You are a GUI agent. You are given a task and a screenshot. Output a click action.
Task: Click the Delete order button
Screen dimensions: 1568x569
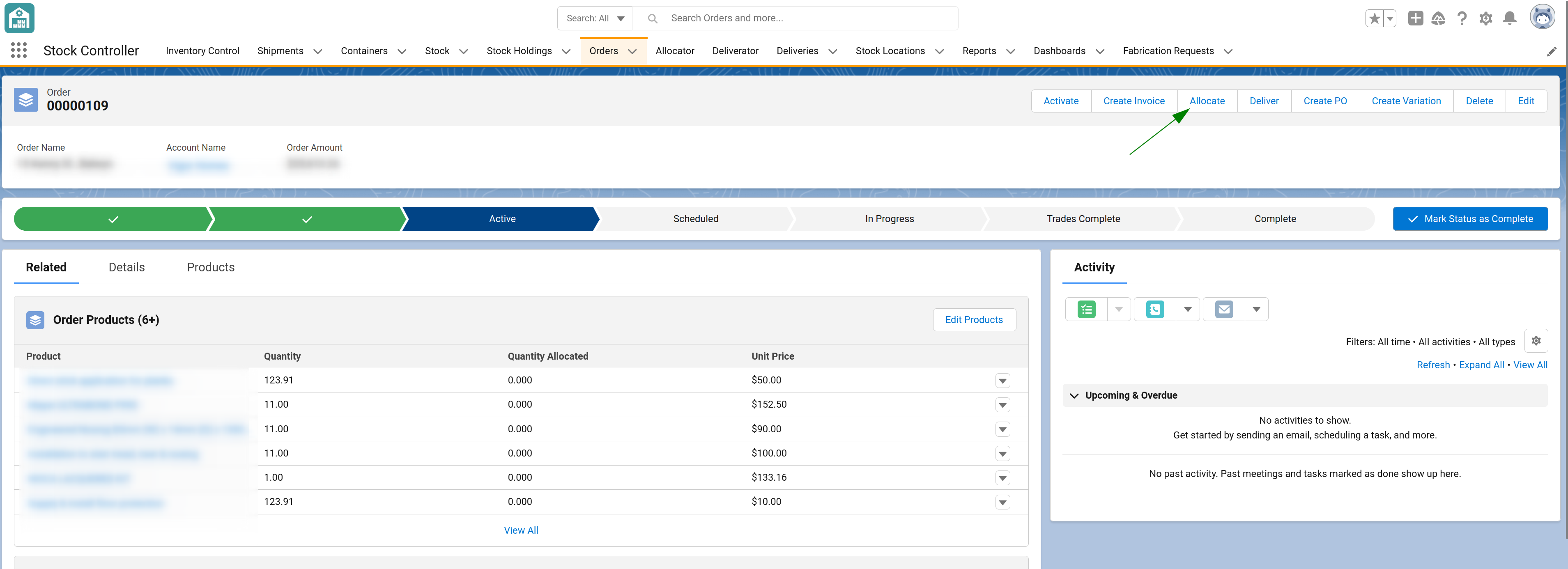tap(1479, 101)
